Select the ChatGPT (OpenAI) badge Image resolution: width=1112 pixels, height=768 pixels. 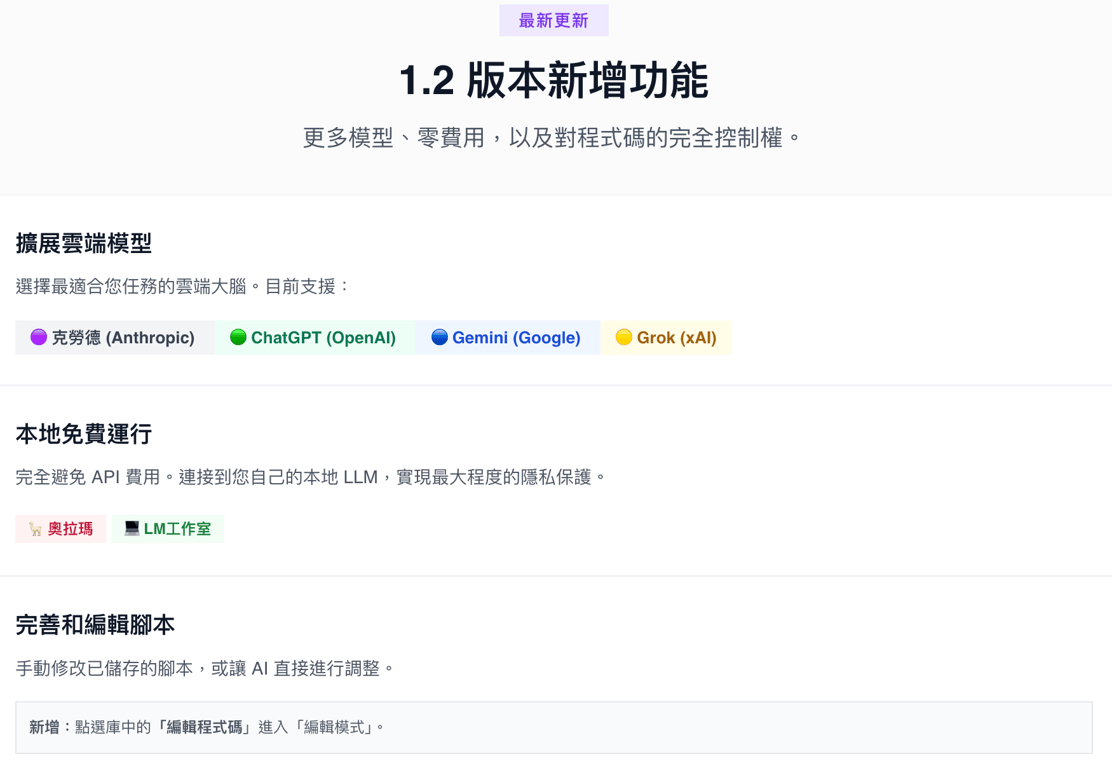pos(315,338)
